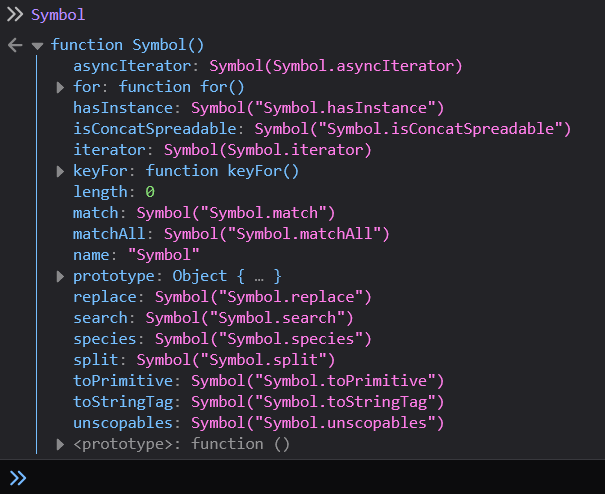This screenshot has width=605, height=494.
Task: Expand the keyFor function entry
Action: [x=61, y=171]
